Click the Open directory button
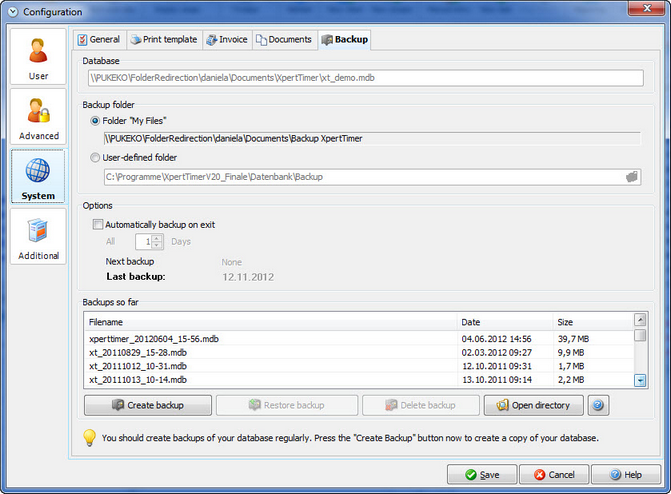This screenshot has height=494, width=671. point(534,405)
